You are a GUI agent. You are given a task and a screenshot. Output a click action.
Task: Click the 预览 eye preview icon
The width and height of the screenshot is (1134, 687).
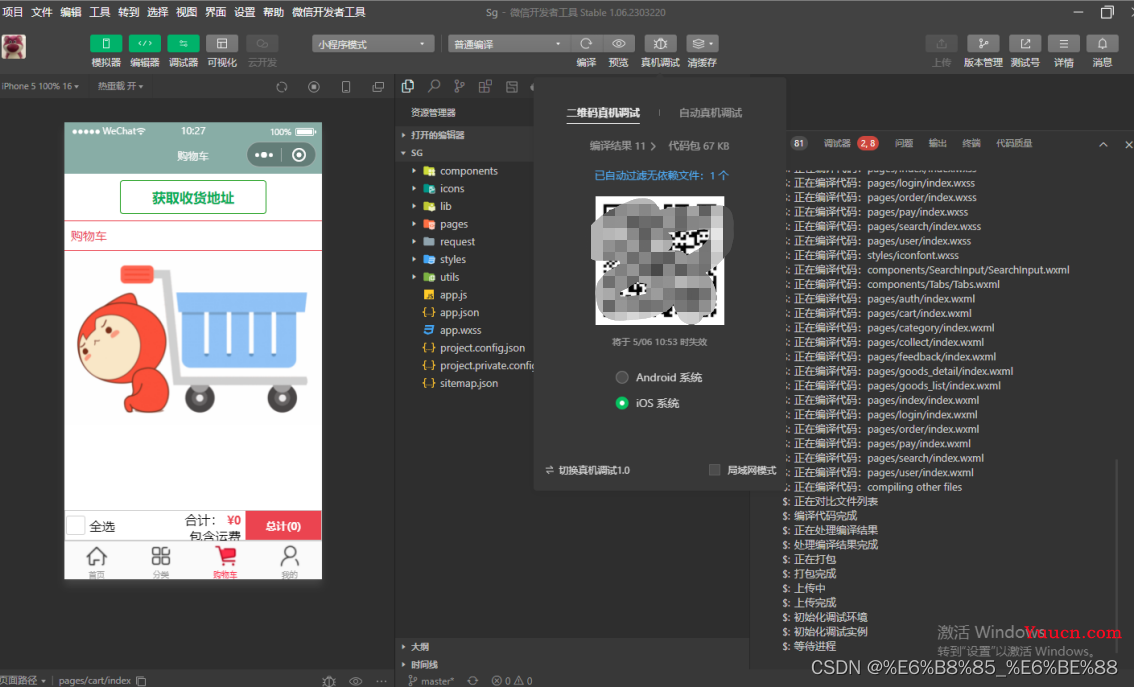point(618,44)
